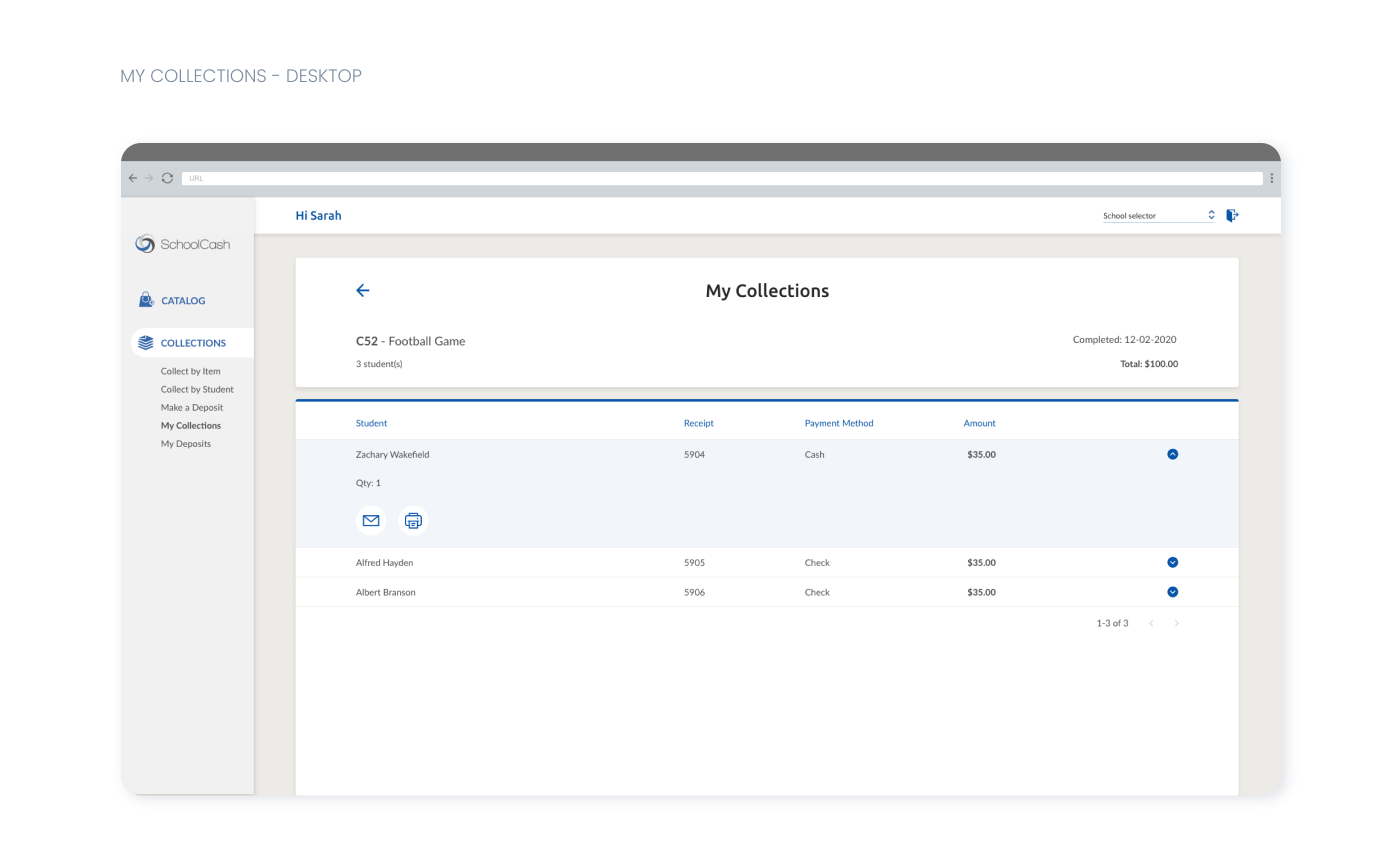Image resolution: width=1388 pixels, height=866 pixels.
Task: Click the browser back arrow
Action: pyautogui.click(x=133, y=178)
